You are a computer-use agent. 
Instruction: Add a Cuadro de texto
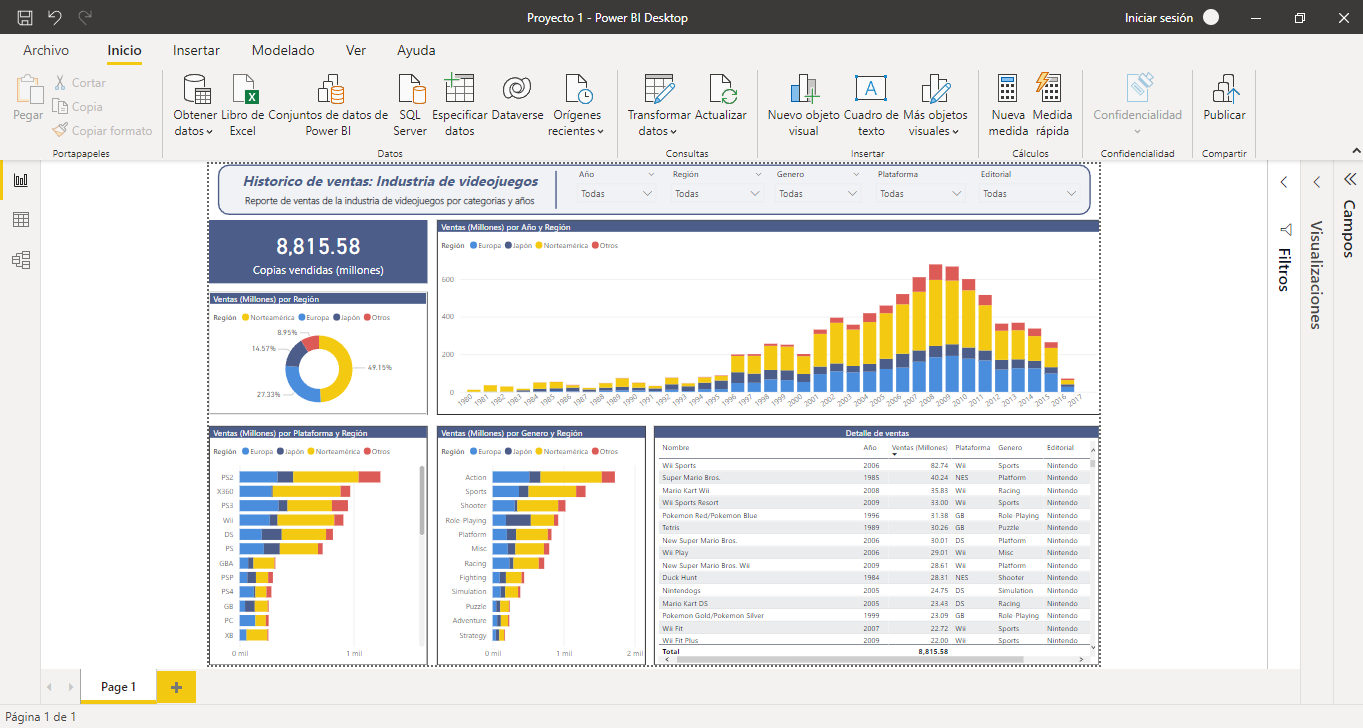[870, 90]
